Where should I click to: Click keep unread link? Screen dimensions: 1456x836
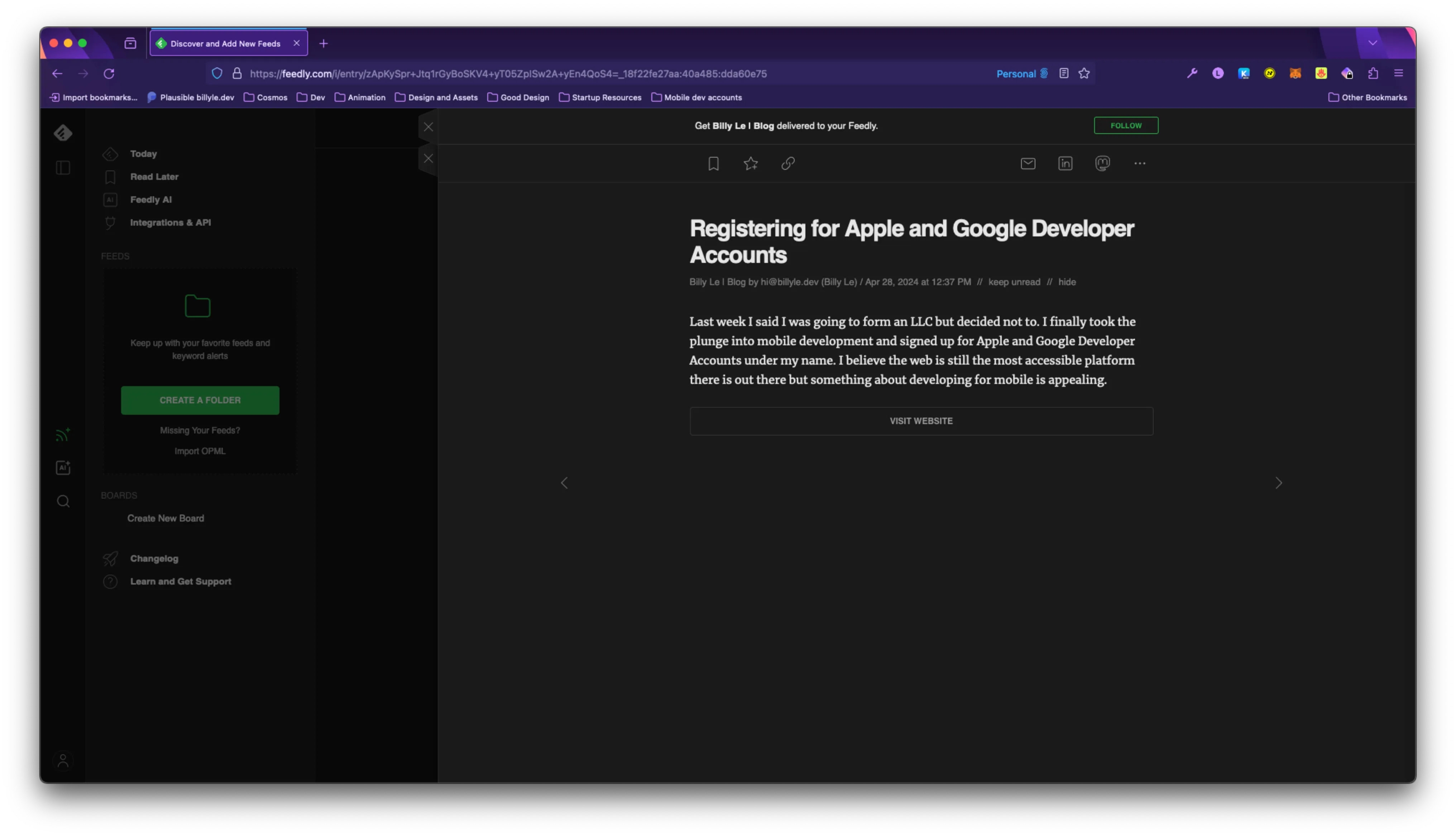point(1015,282)
